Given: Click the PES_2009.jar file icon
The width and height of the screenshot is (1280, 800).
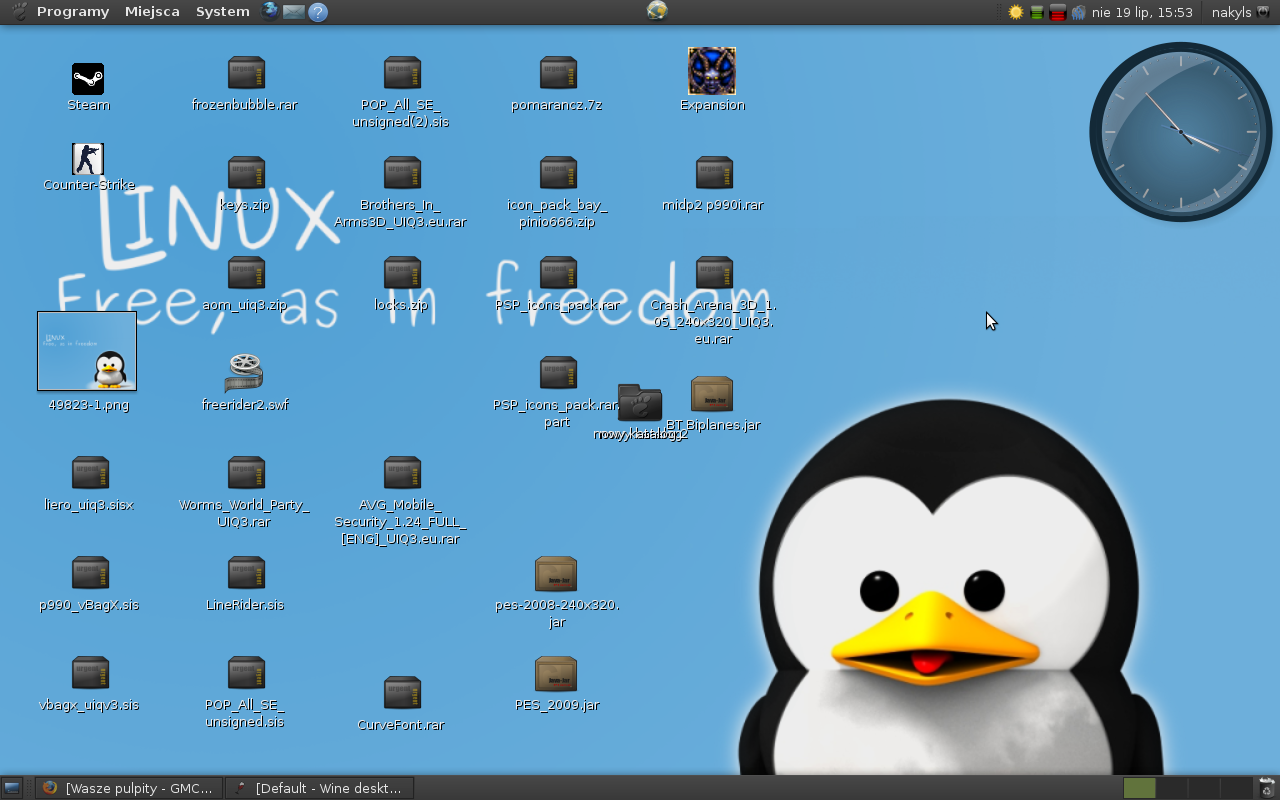Looking at the screenshot, I should [556, 675].
